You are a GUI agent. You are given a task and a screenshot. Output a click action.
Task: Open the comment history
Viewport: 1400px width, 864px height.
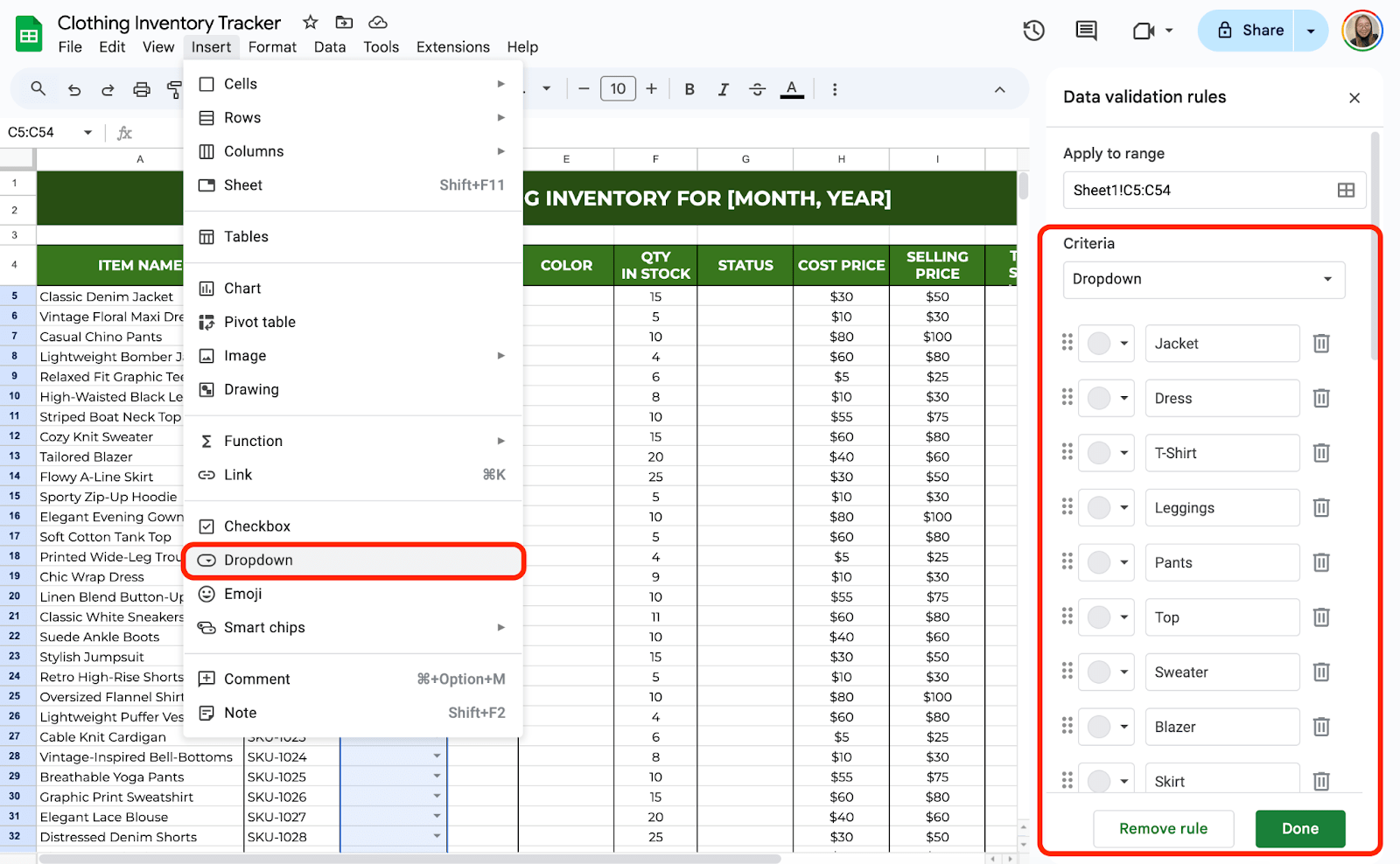tap(1086, 30)
